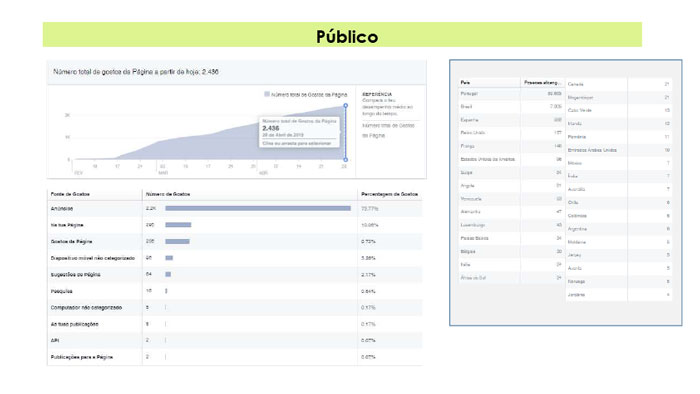Click the 'Número total de gostos da Página' header text
Image resolution: width=700 pixels, height=394 pixels.
tap(136, 72)
